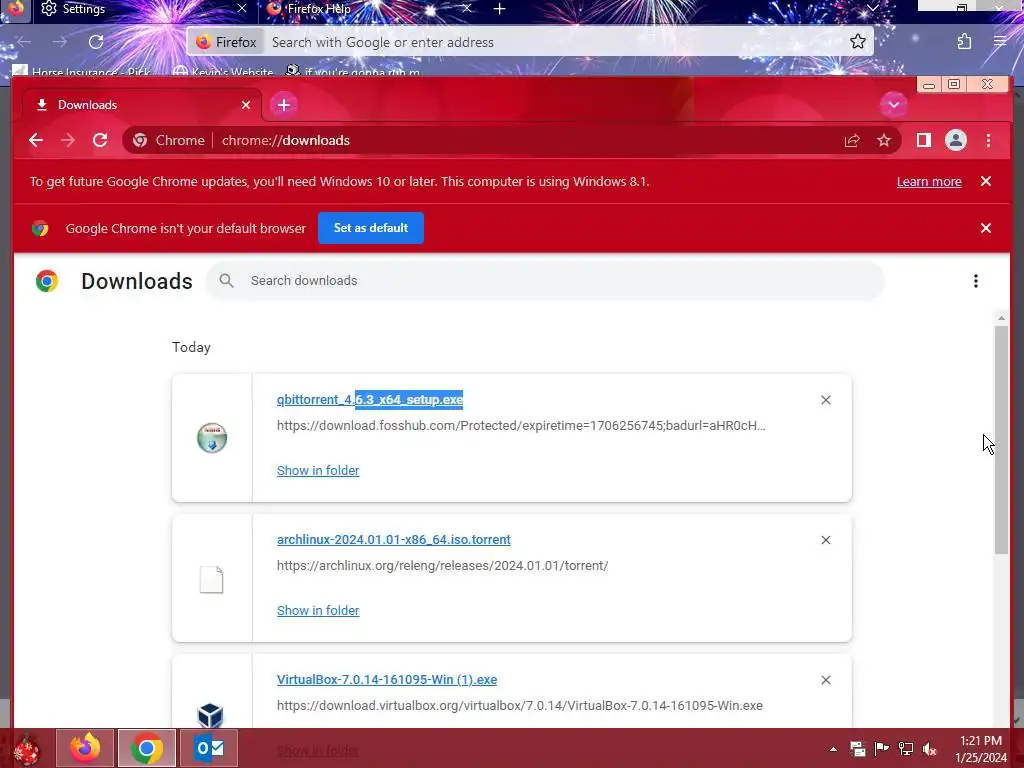
Task: Click the VirtualBox cube file icon
Action: tap(211, 715)
